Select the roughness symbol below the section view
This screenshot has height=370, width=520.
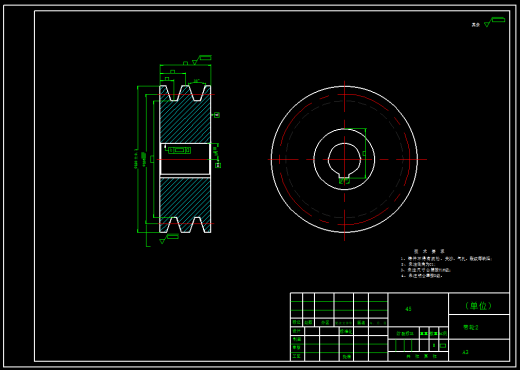click(169, 239)
